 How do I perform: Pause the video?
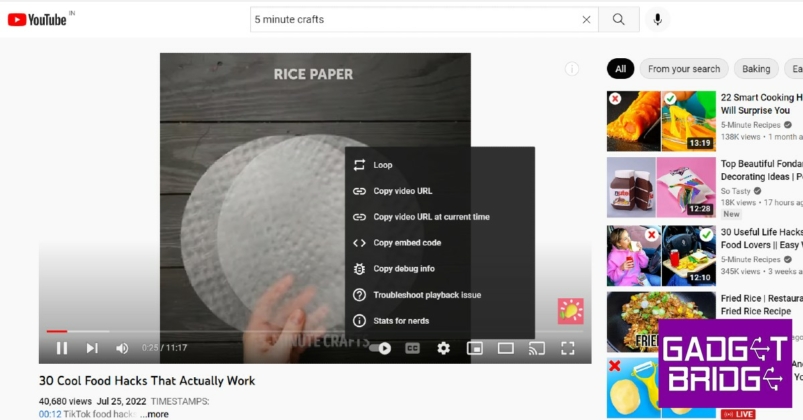click(x=62, y=348)
